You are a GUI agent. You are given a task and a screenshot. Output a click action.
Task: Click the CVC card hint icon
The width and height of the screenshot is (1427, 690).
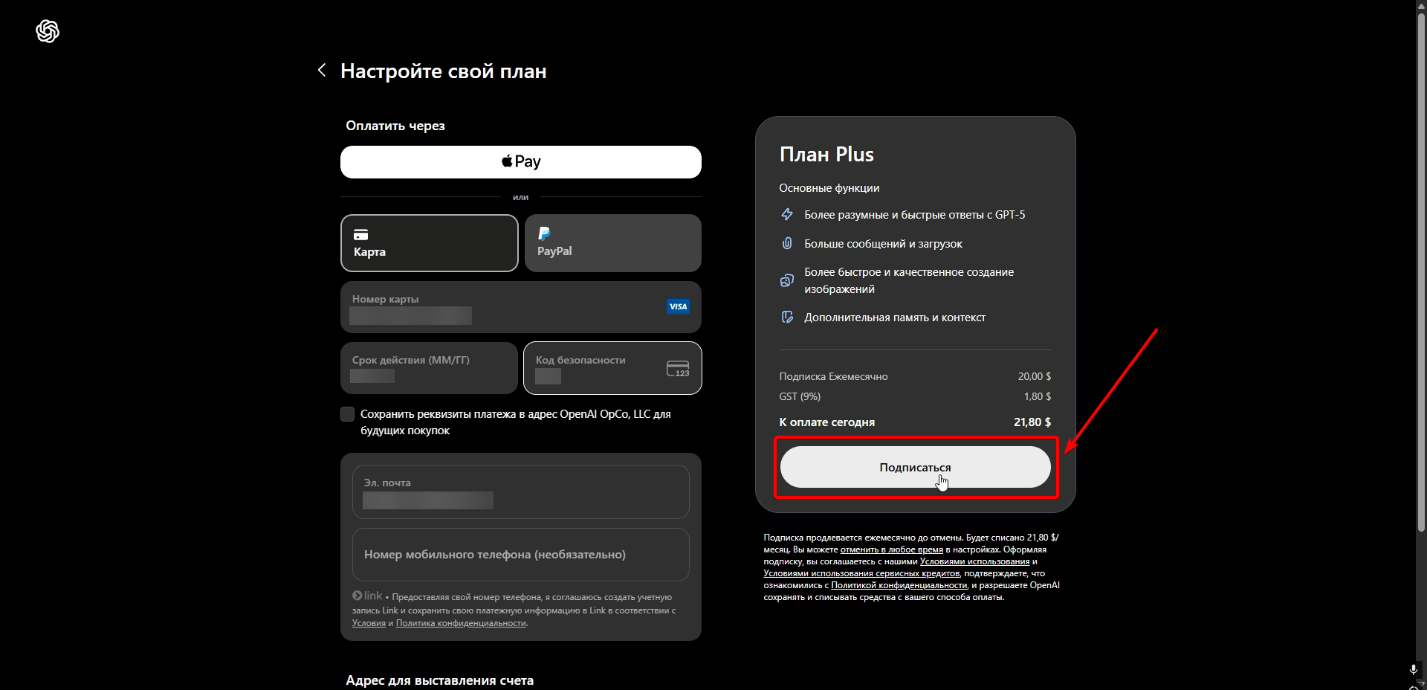[678, 368]
